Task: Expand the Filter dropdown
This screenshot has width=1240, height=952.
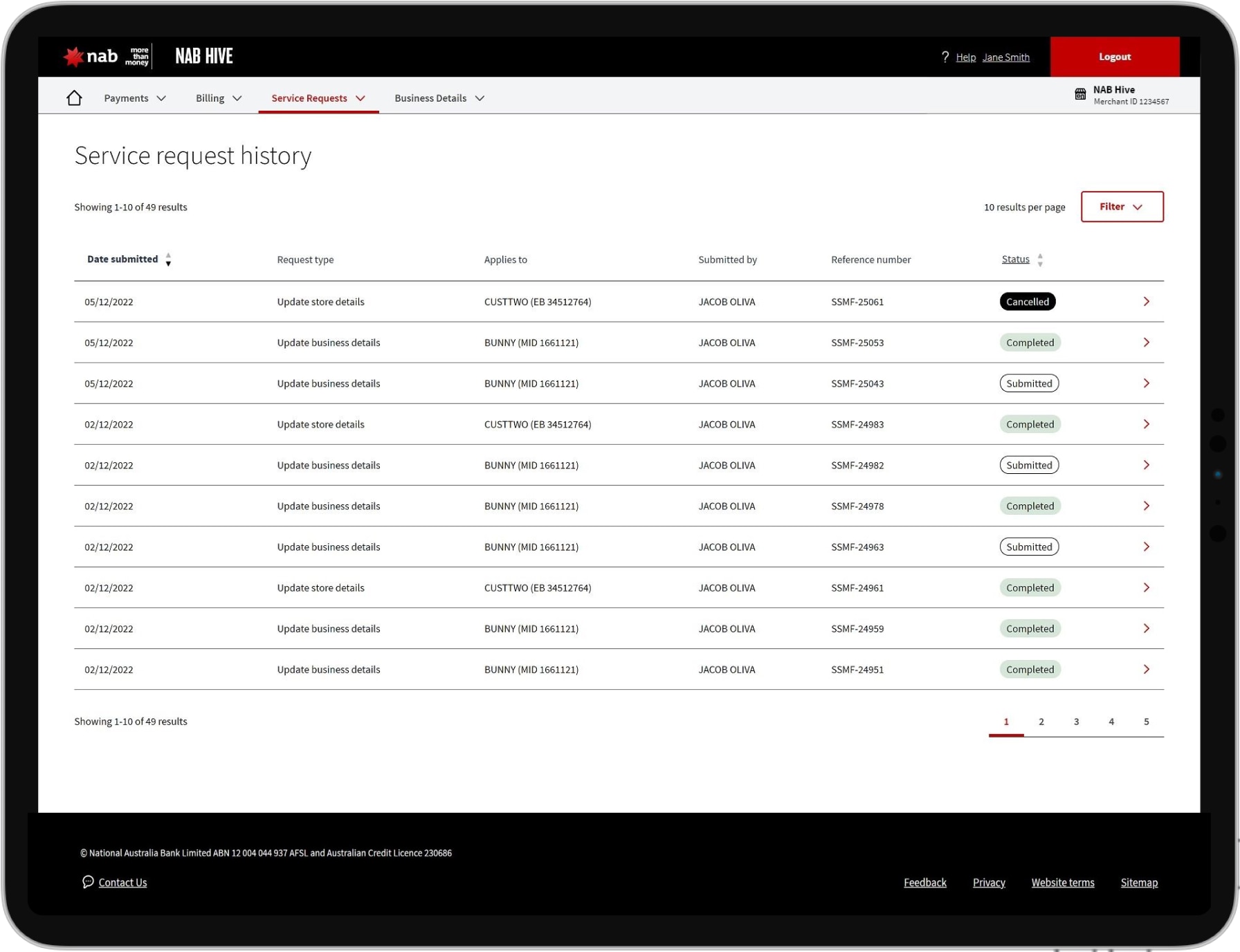Action: click(1122, 207)
